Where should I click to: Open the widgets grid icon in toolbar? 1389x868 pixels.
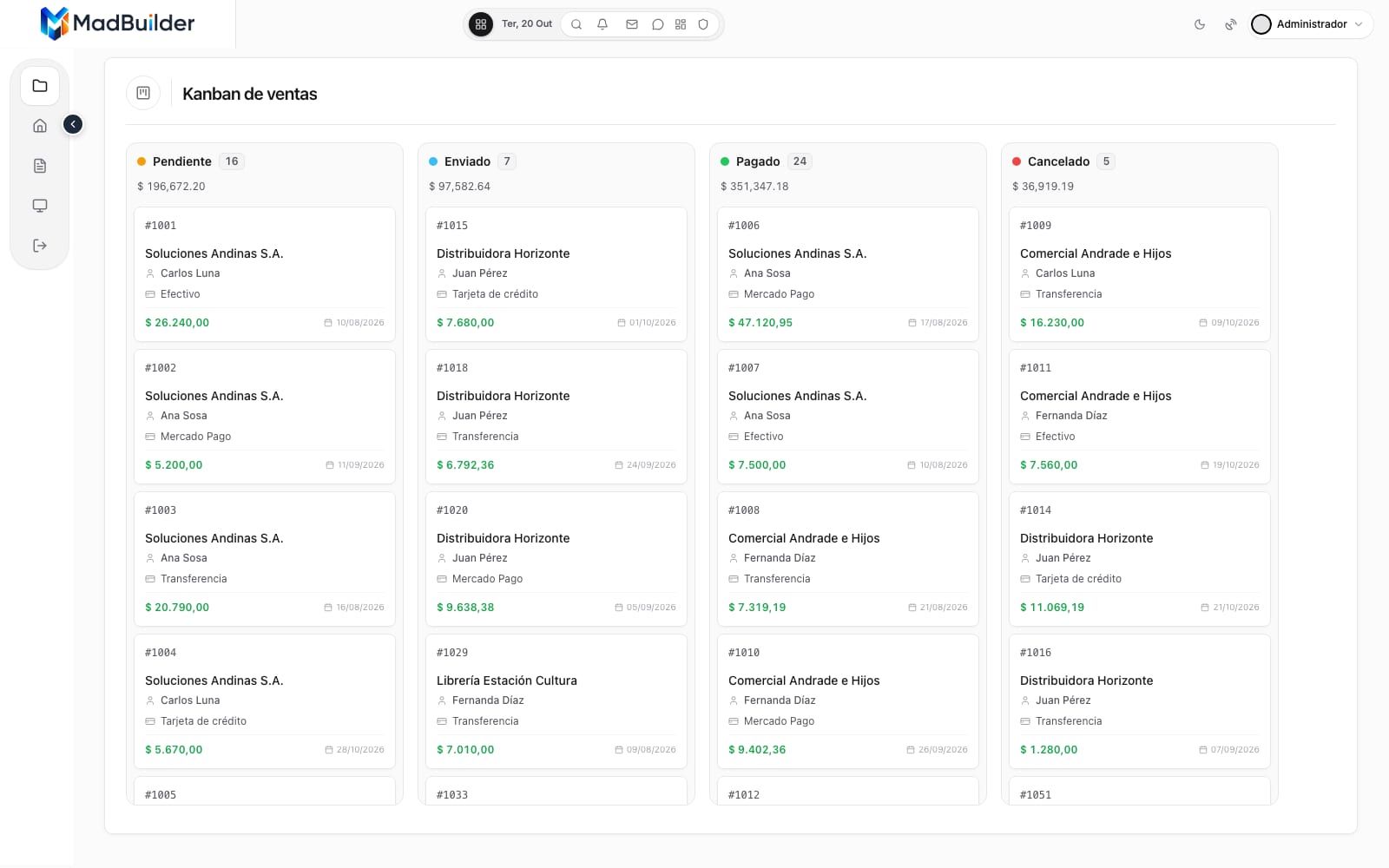pos(681,24)
